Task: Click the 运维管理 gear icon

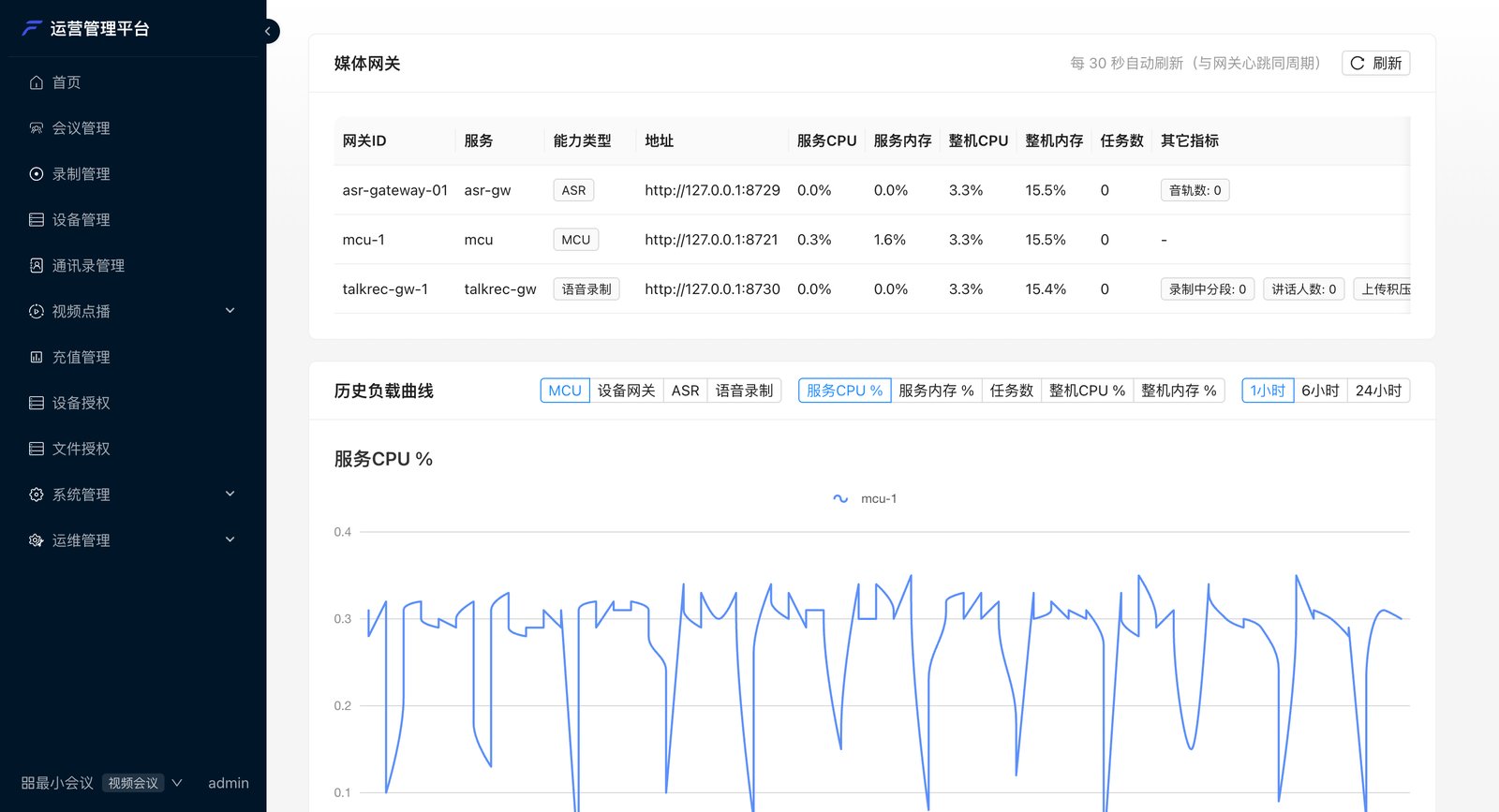Action: click(37, 540)
